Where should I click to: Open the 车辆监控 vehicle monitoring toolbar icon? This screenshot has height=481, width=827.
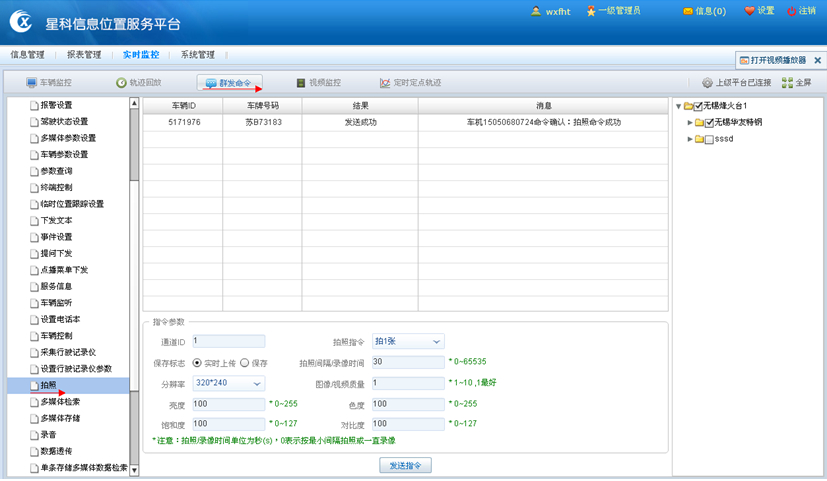coord(32,83)
